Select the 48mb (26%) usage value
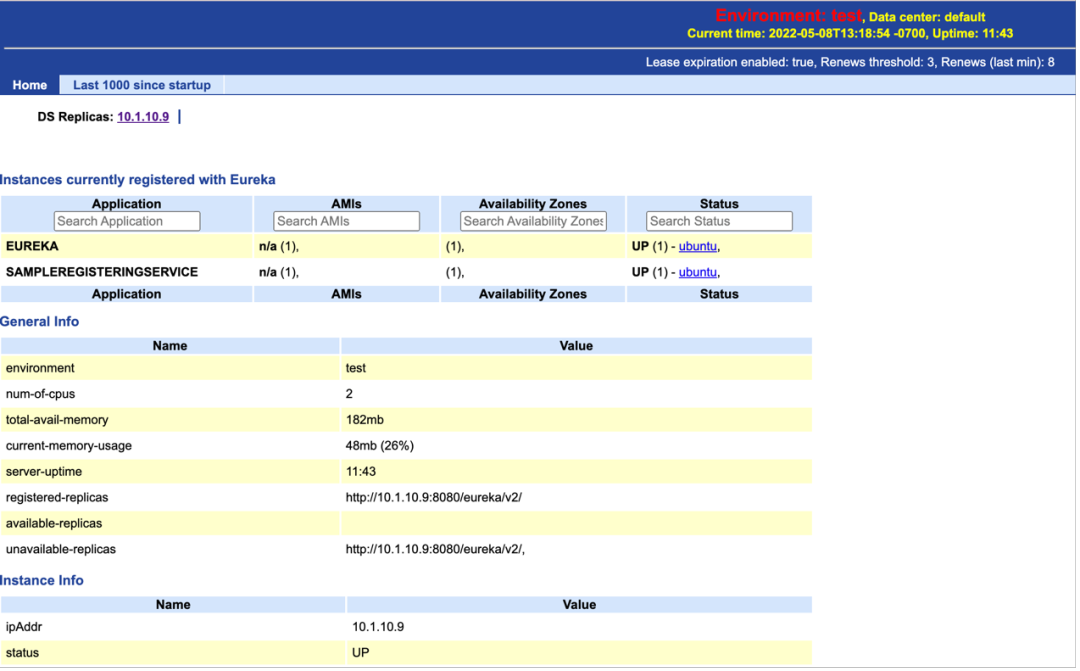 pos(380,446)
